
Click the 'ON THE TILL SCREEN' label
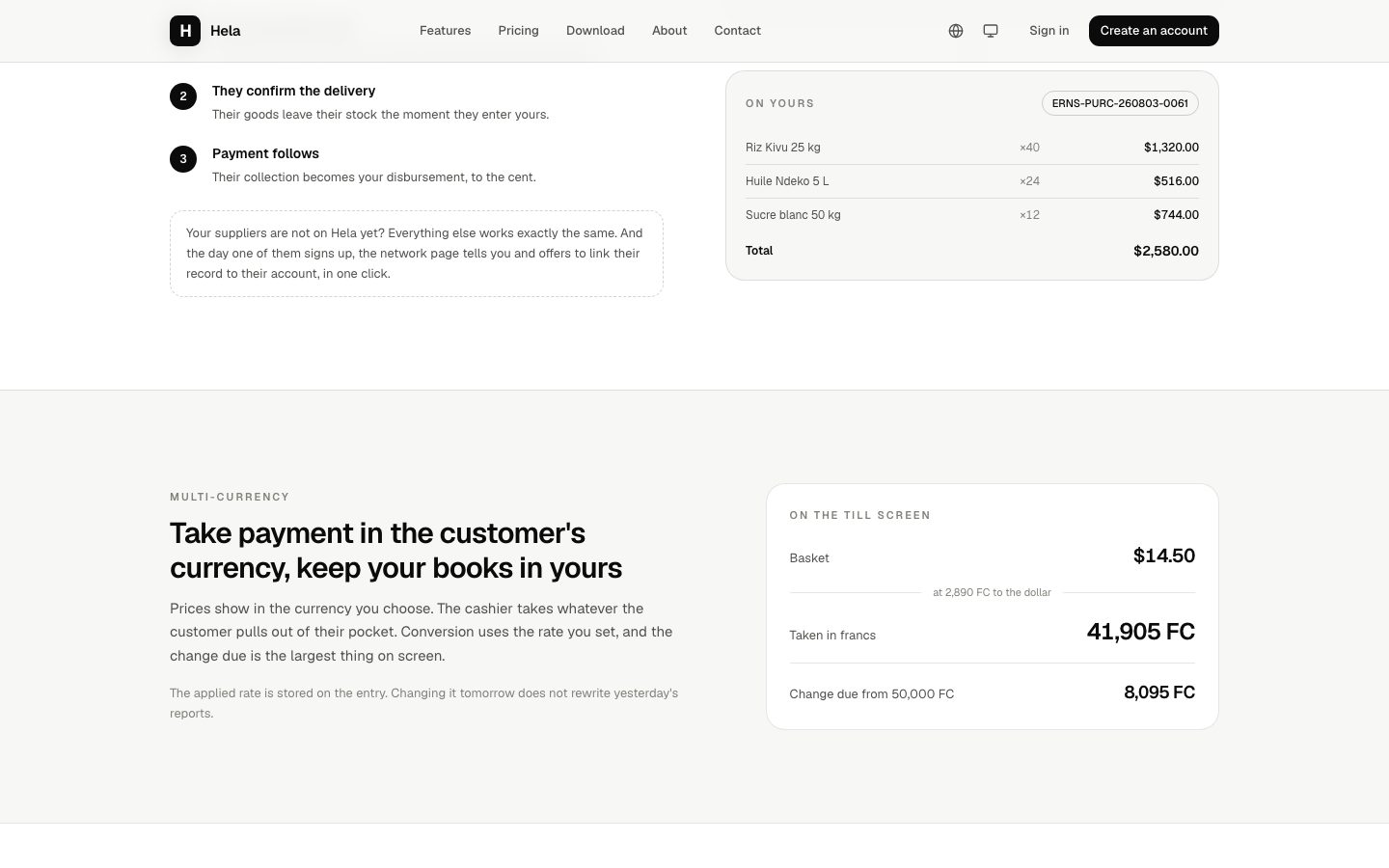pyautogui.click(x=860, y=515)
